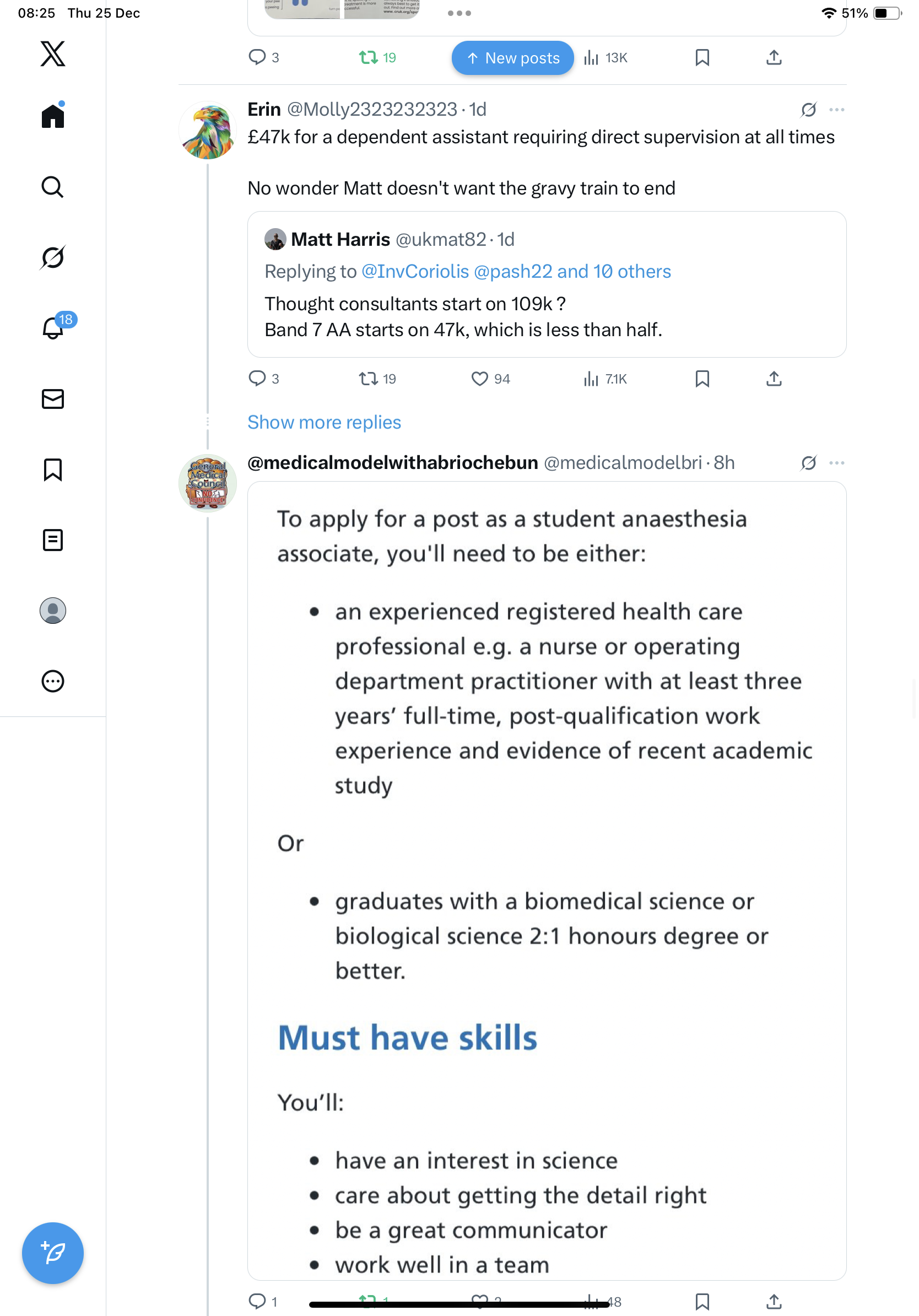
Task: Open more options on Erin's post
Action: (x=836, y=110)
